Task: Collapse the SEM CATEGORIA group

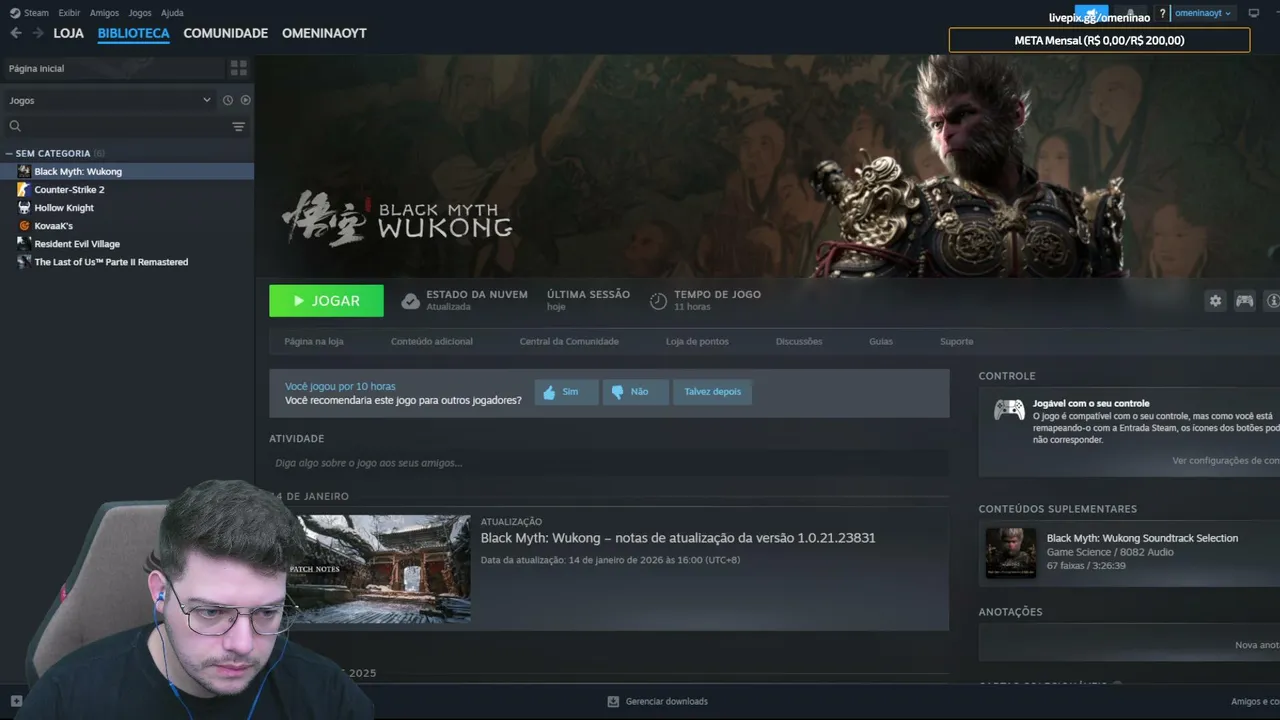Action: click(x=10, y=153)
